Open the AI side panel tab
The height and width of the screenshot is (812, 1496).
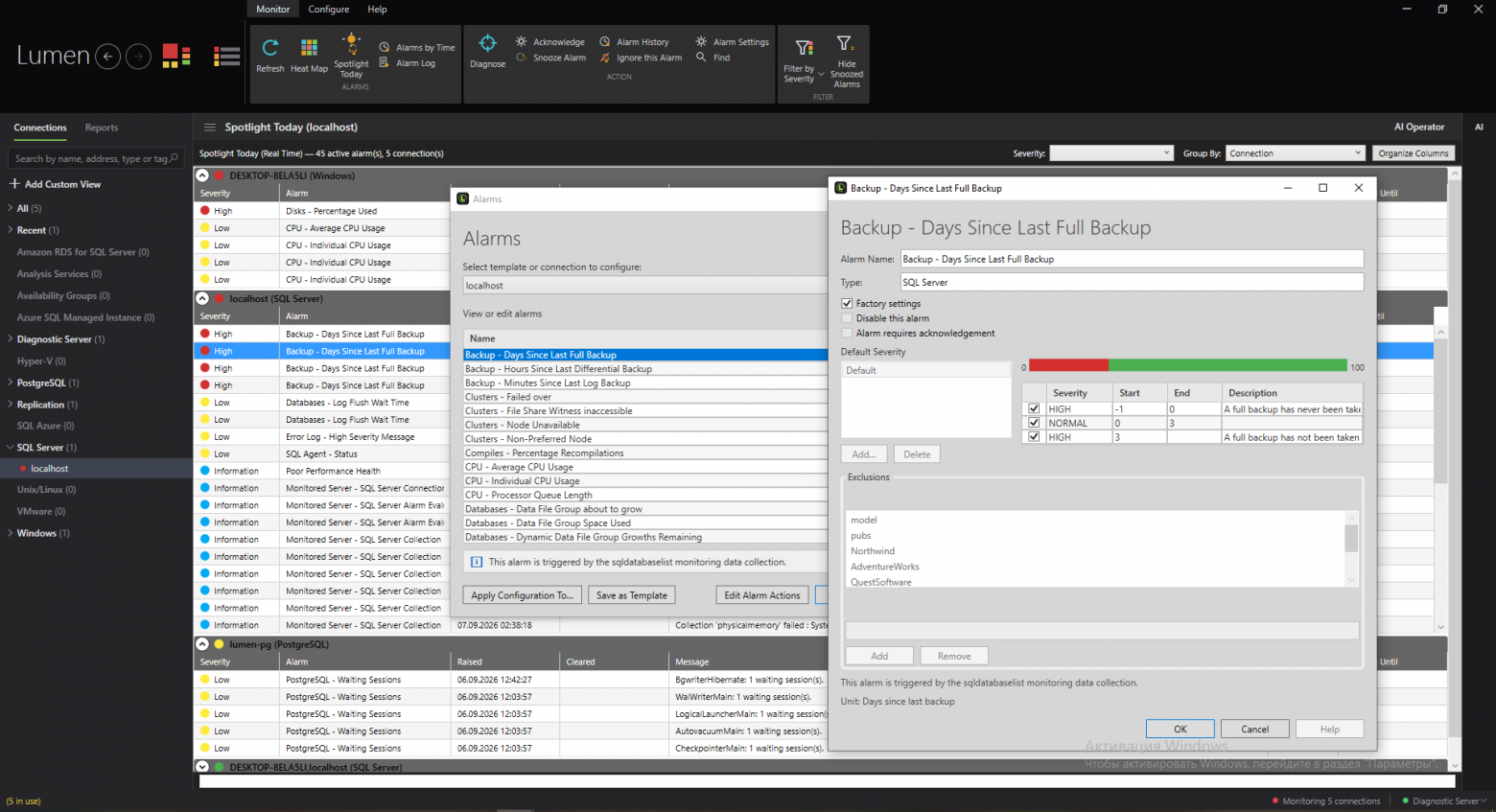coord(1479,127)
